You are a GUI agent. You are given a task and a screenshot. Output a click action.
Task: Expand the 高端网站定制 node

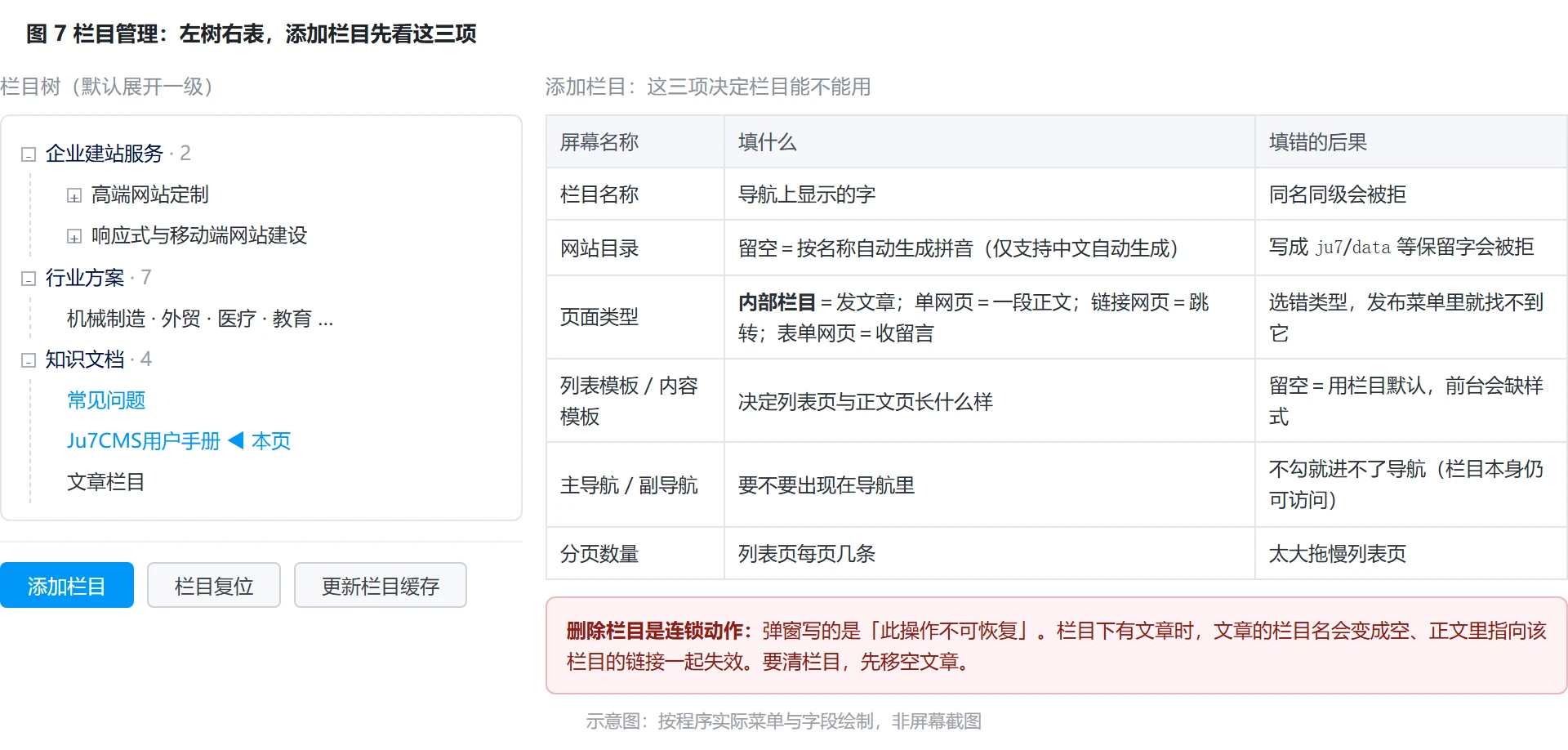[x=74, y=195]
